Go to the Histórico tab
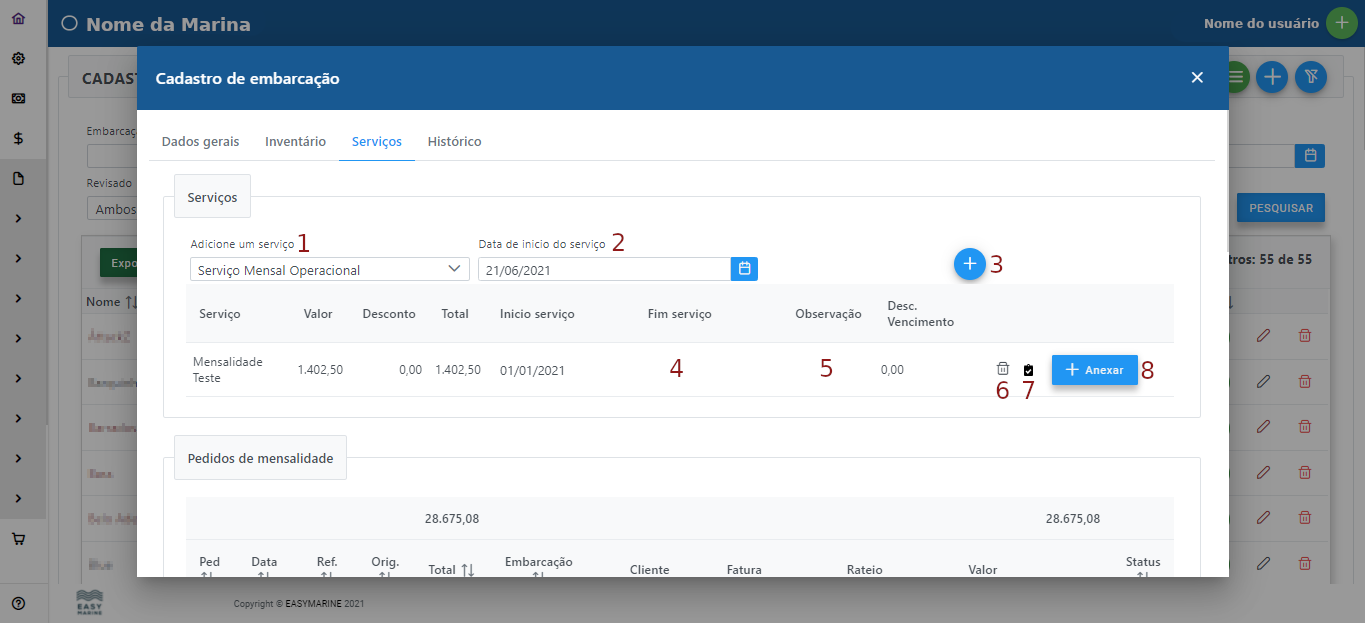This screenshot has width=1365, height=623. (454, 141)
